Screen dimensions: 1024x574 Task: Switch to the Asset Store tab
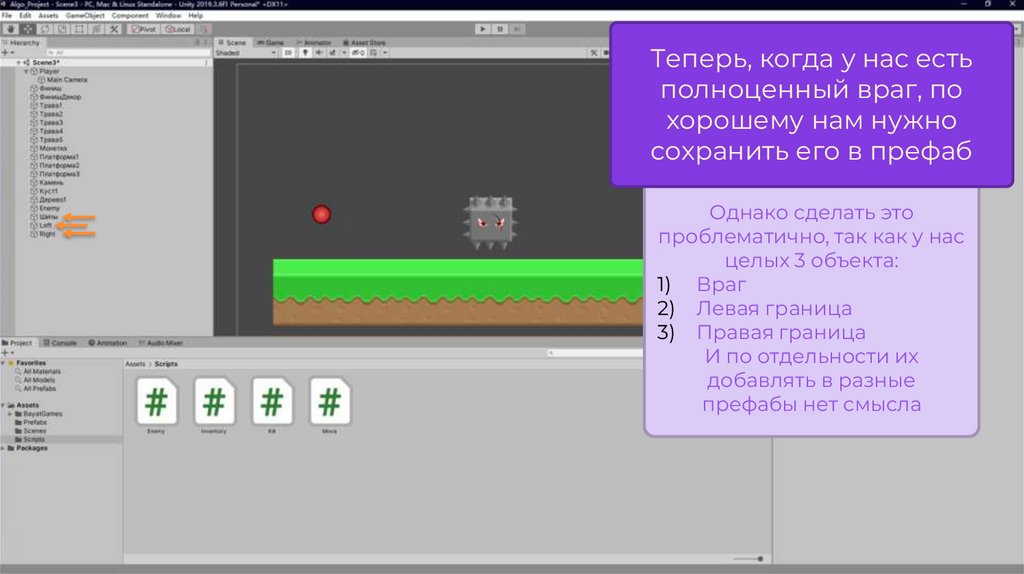tap(364, 42)
